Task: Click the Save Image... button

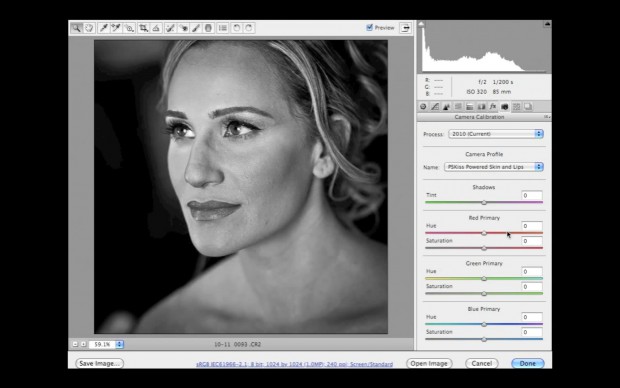Action: point(99,363)
